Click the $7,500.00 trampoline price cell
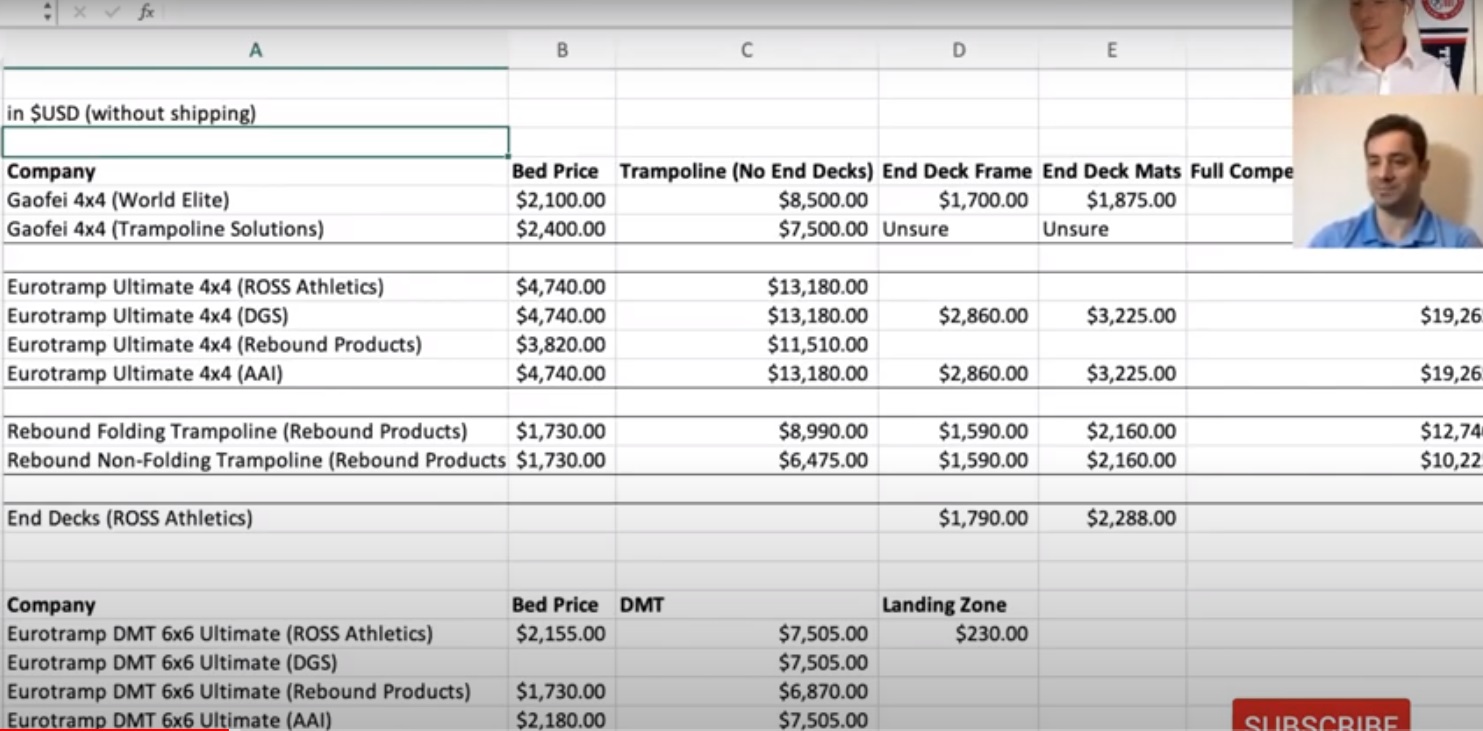The height and width of the screenshot is (731, 1483). pos(746,229)
